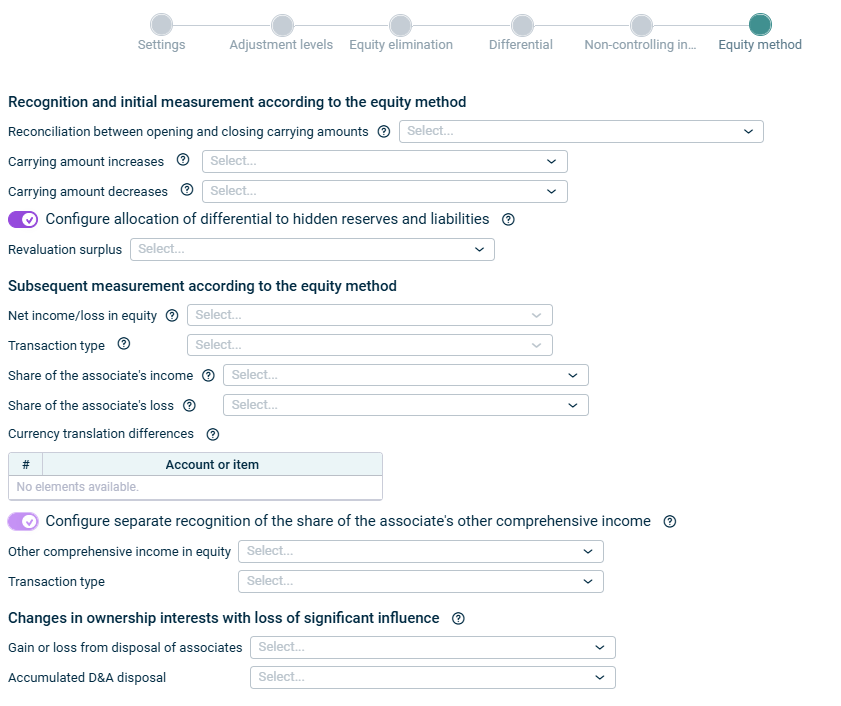Screen dimensions: 841x706
Task: Expand Gain or loss from disposal dropdown
Action: tap(432, 647)
